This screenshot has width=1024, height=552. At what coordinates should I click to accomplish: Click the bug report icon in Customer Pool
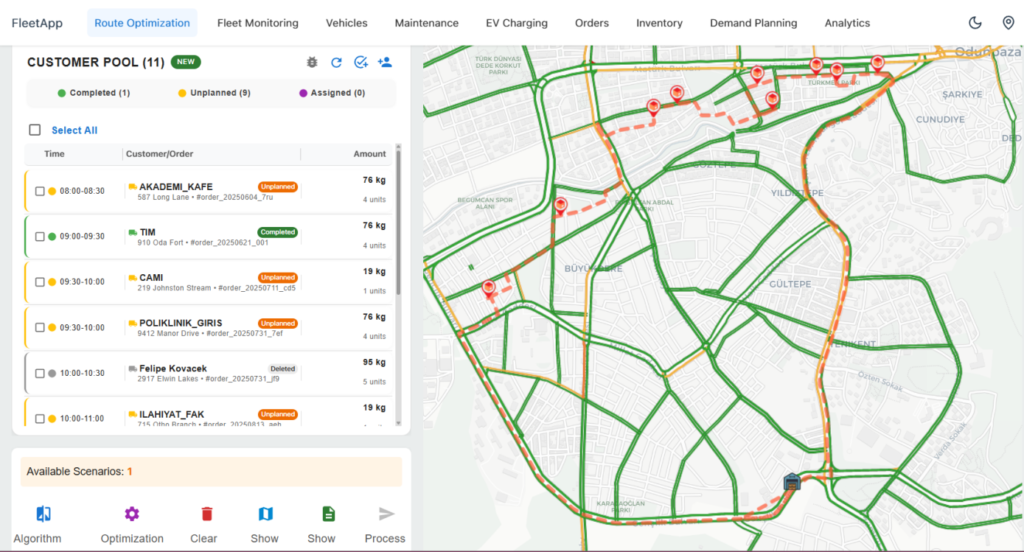coord(312,63)
